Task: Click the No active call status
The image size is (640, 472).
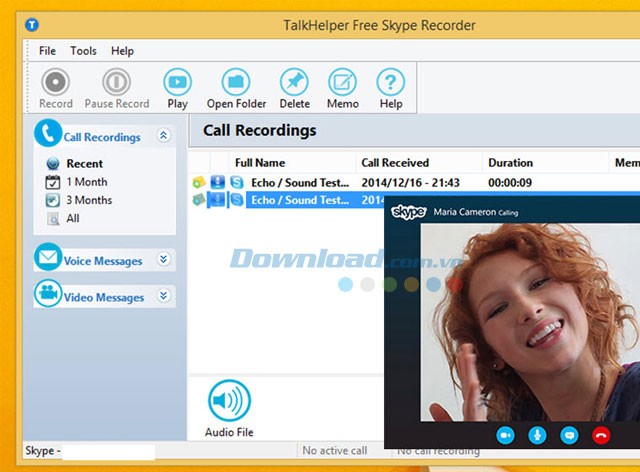Action: pos(335,450)
